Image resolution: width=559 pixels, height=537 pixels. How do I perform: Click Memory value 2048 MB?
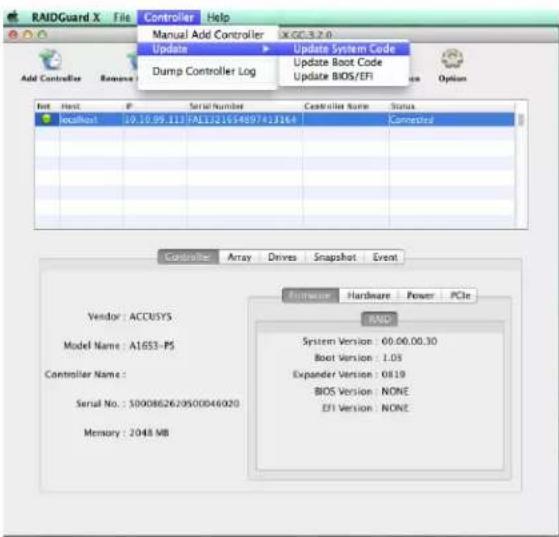point(149,433)
